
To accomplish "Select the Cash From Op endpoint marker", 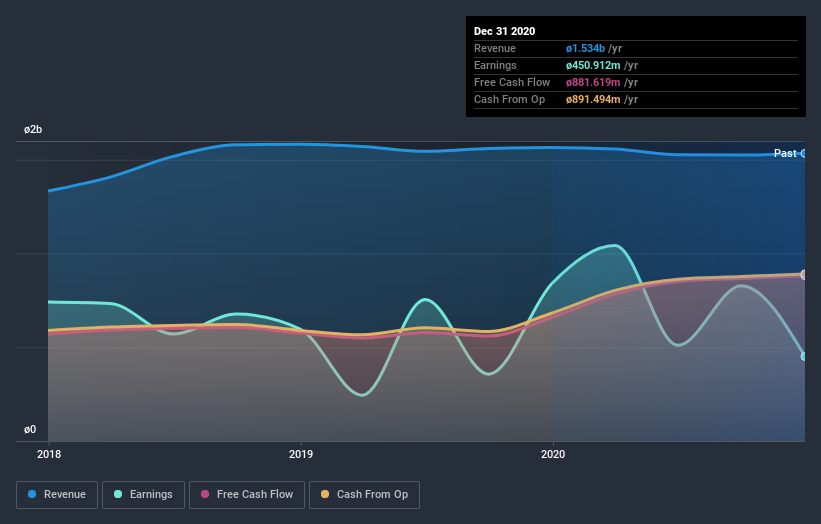I will tap(803, 274).
